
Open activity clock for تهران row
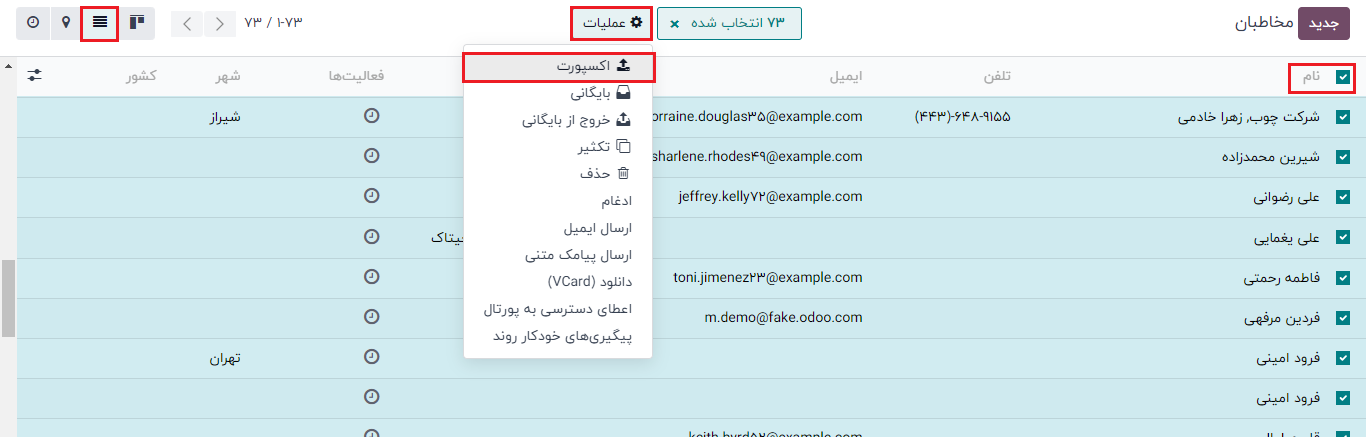click(x=372, y=357)
